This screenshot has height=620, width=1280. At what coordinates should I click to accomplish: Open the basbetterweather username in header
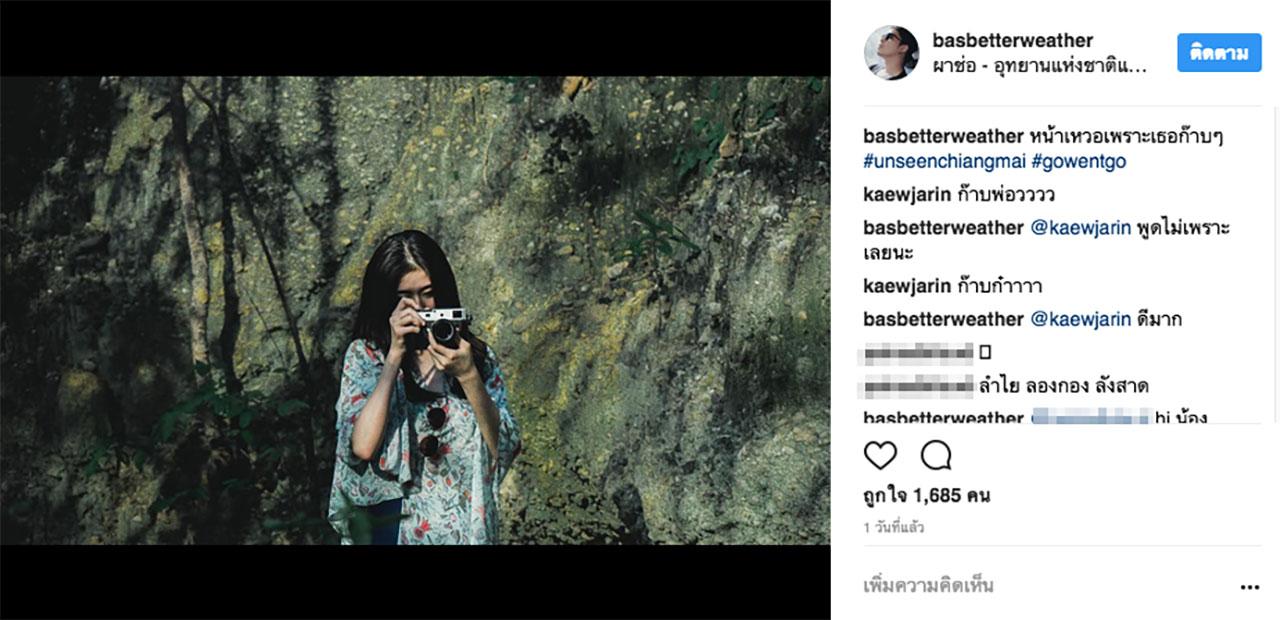tap(1012, 41)
